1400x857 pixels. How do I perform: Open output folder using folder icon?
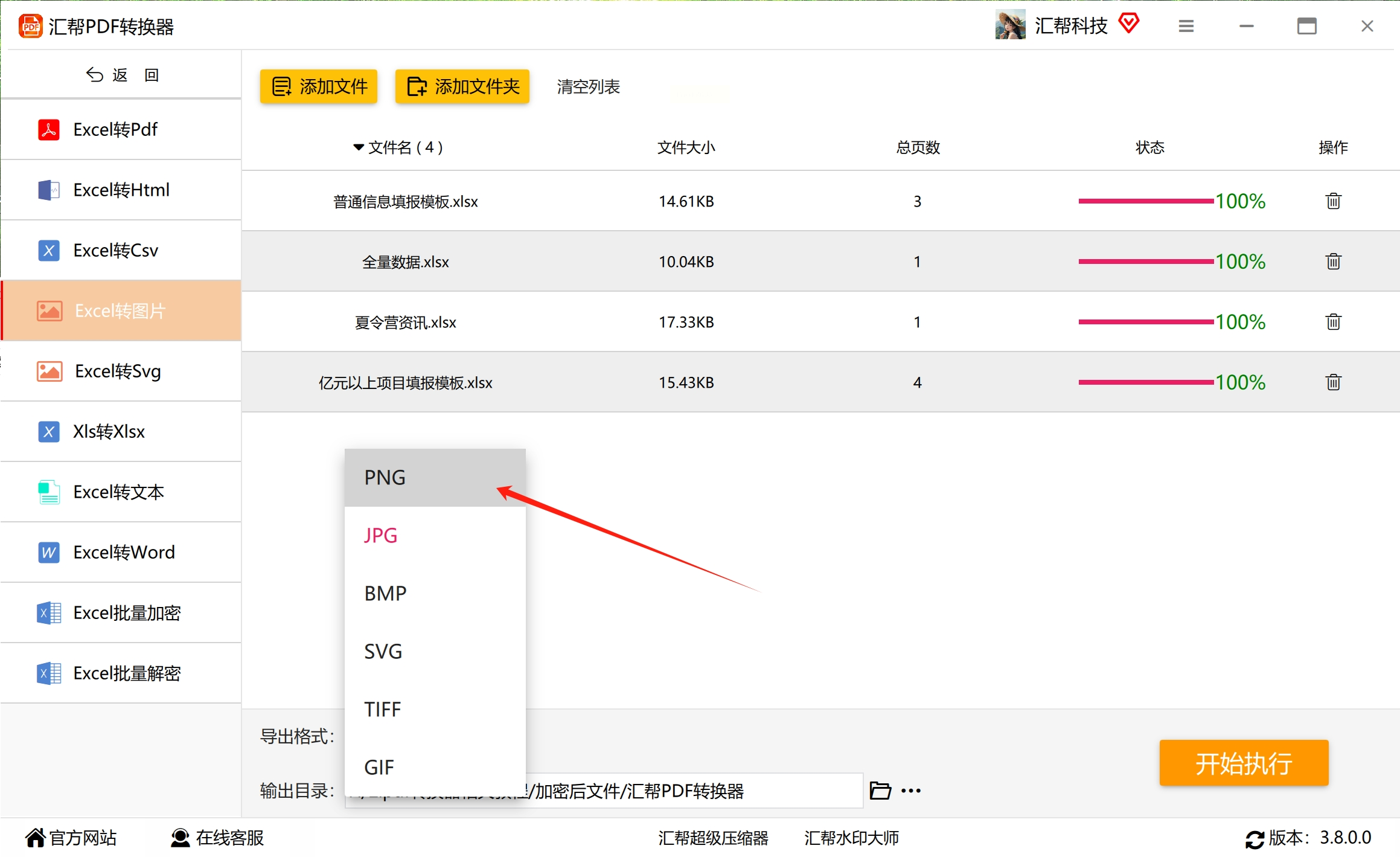pyautogui.click(x=880, y=791)
